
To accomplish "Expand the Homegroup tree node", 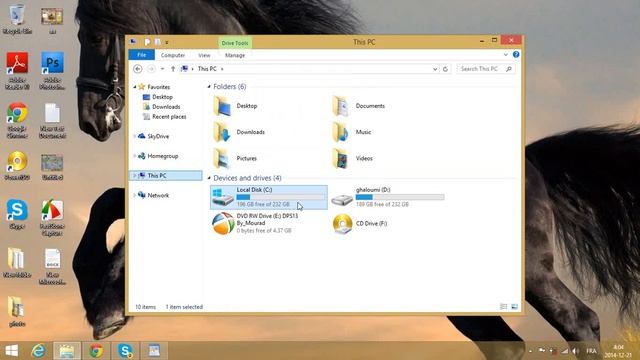I will click(135, 156).
